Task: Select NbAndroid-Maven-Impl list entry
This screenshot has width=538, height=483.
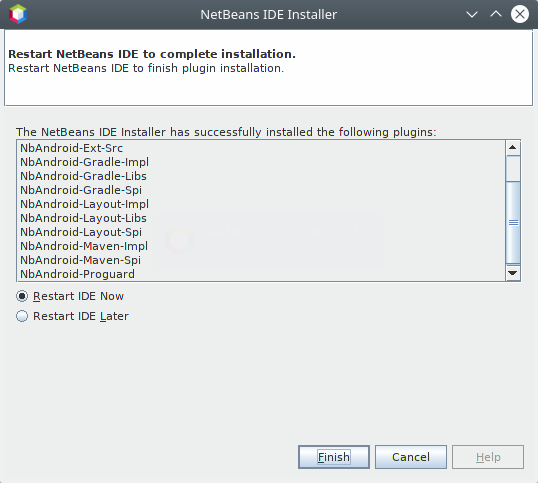Action: [x=261, y=246]
